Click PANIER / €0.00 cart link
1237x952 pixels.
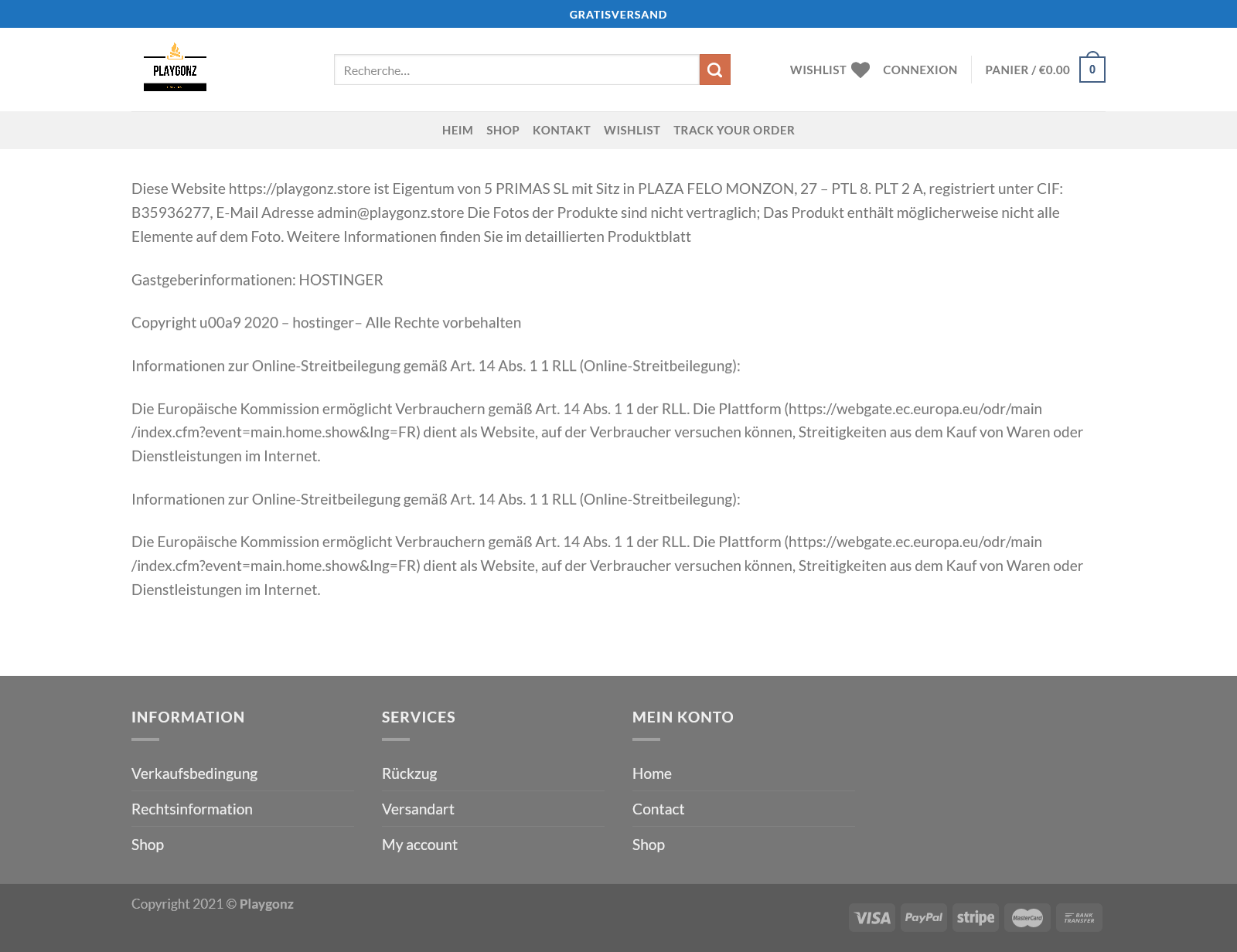[x=1027, y=70]
